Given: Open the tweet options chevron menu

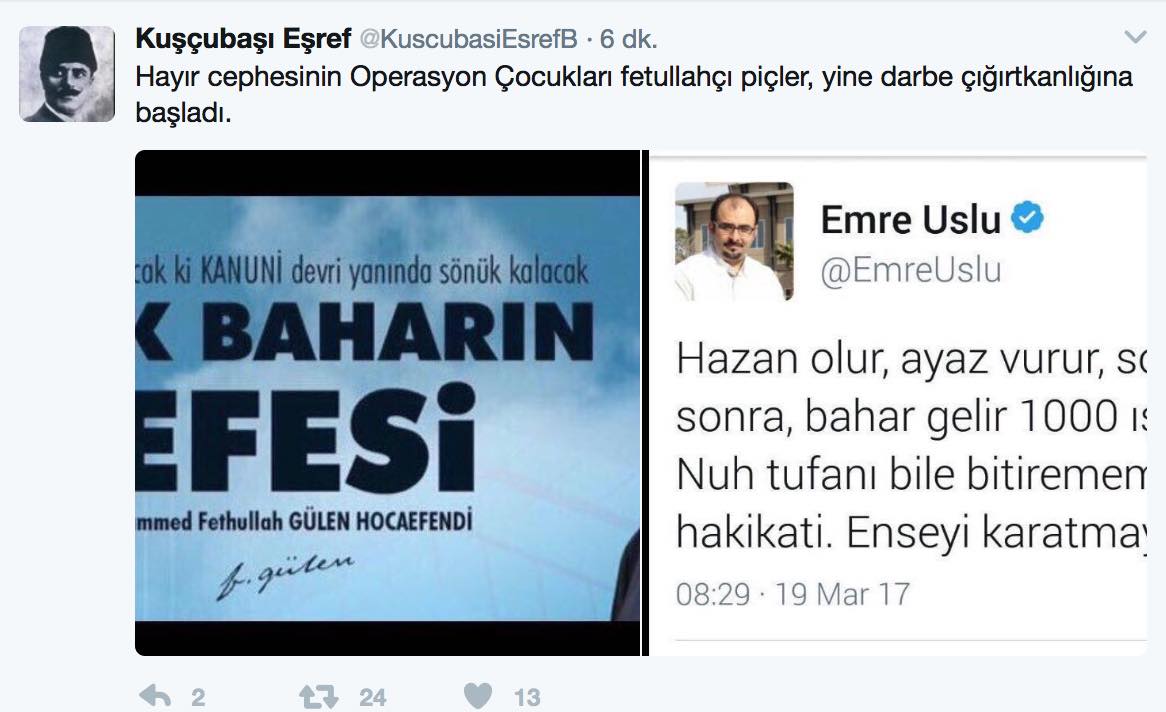Looking at the screenshot, I should pos(1135,36).
